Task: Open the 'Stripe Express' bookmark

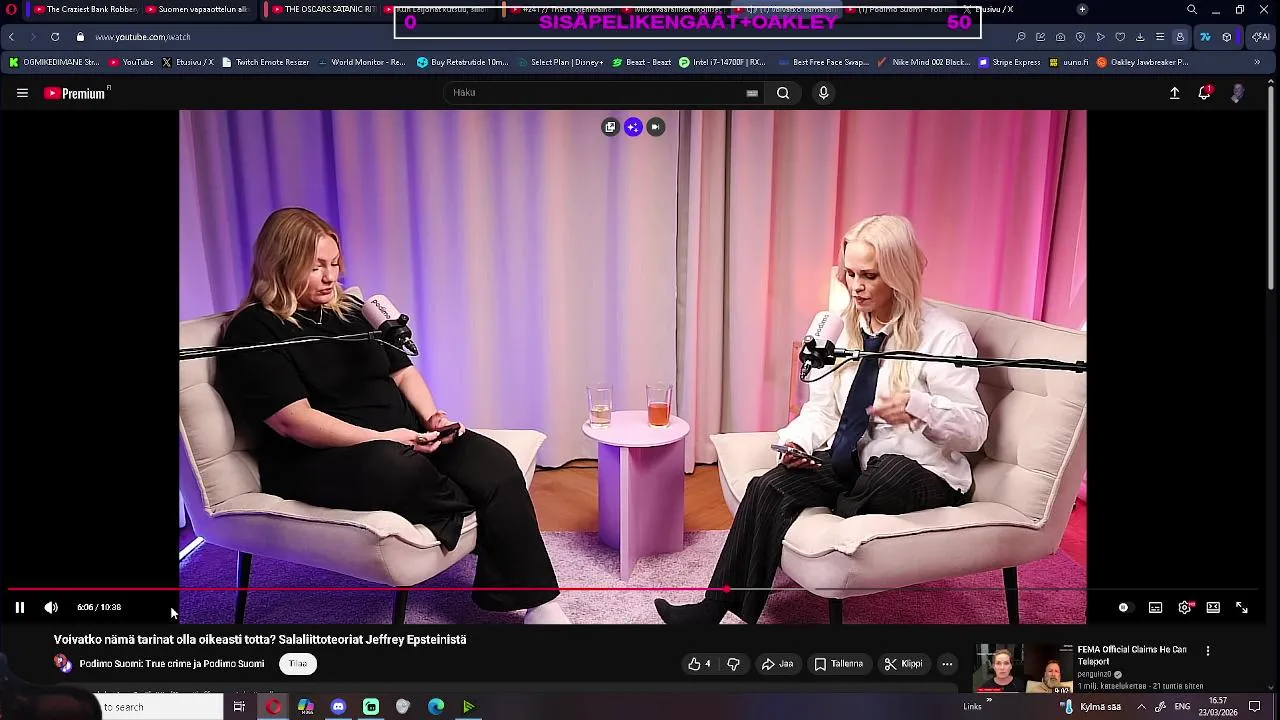Action: tap(1010, 62)
